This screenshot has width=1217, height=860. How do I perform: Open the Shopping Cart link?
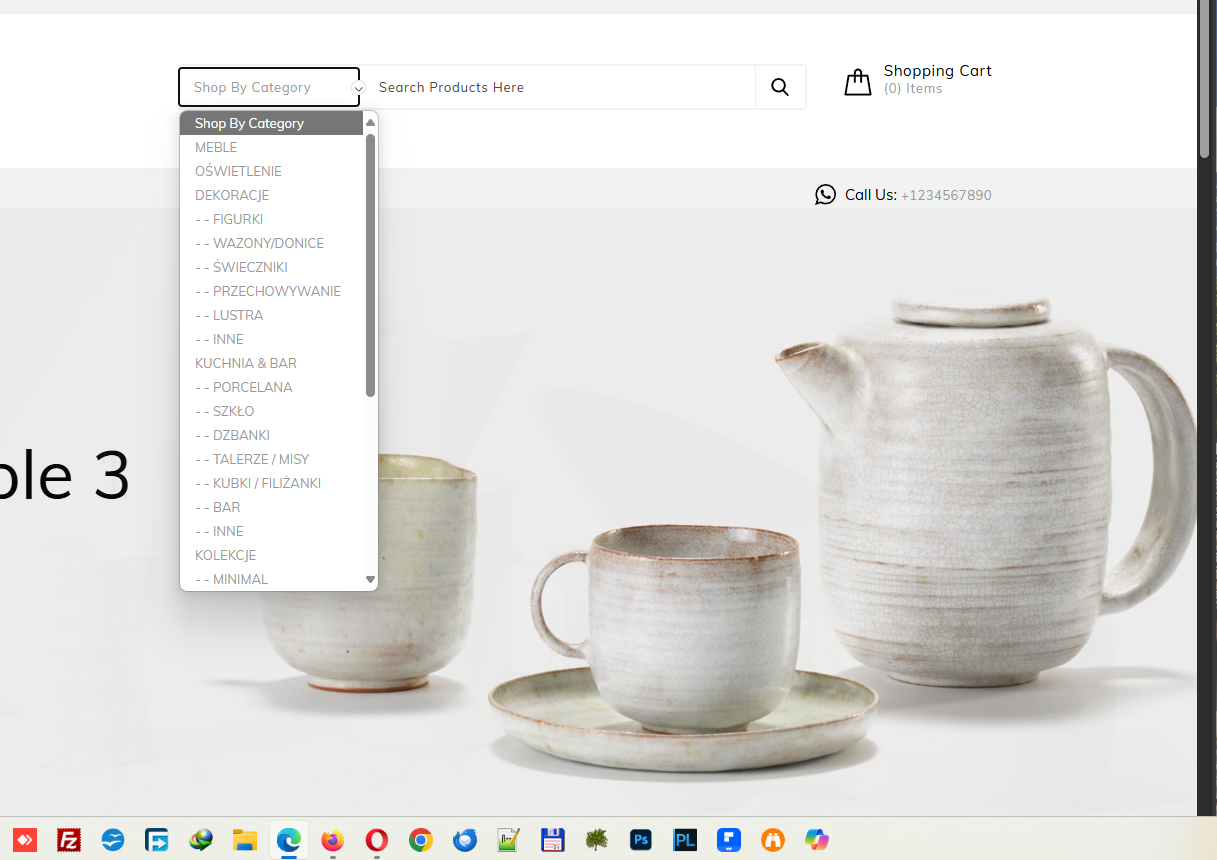[x=938, y=71]
